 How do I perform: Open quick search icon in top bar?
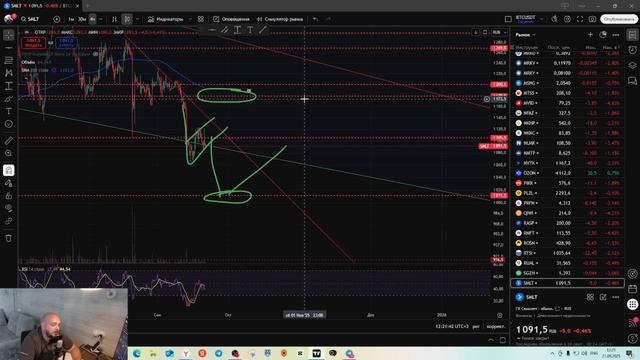(554, 19)
